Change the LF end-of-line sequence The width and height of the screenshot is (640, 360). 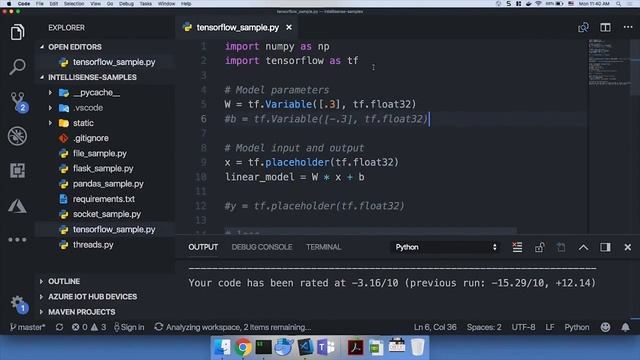point(550,327)
